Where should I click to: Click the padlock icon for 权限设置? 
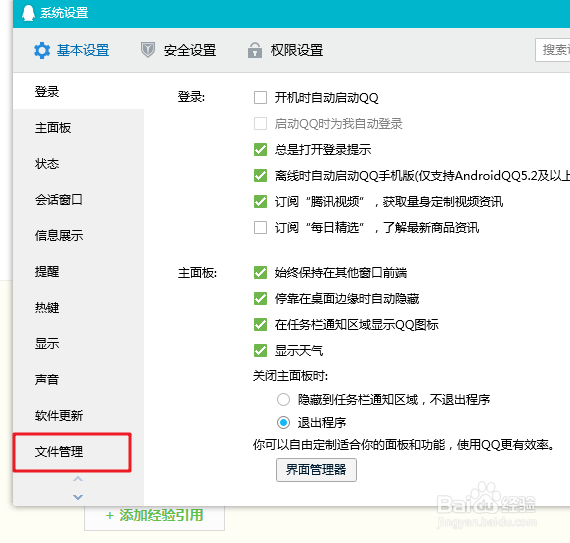(255, 50)
